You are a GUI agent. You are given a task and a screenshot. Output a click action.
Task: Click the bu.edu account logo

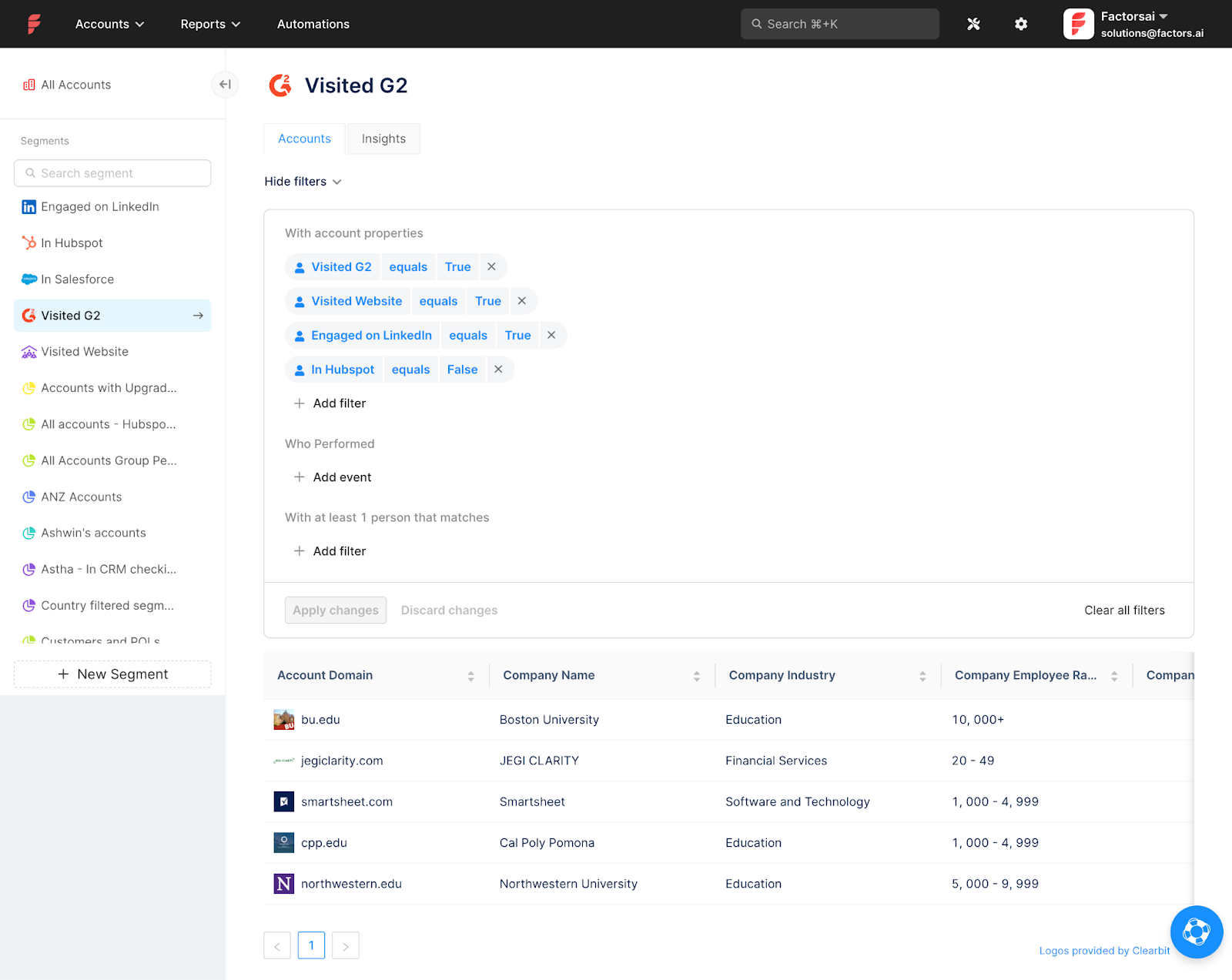pyautogui.click(x=284, y=720)
